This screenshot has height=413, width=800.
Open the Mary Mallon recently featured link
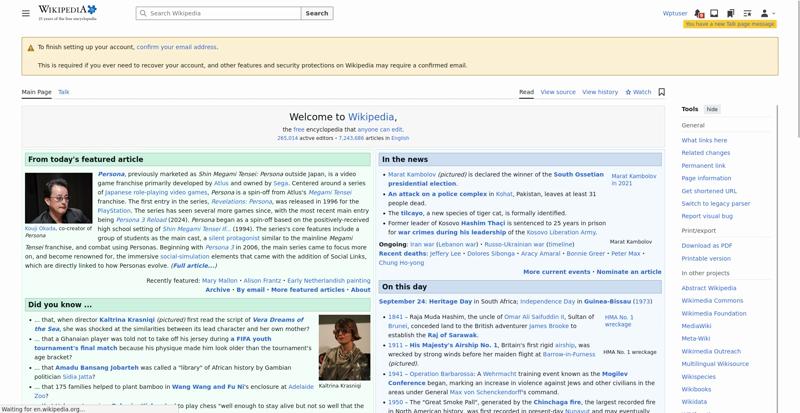[220, 280]
